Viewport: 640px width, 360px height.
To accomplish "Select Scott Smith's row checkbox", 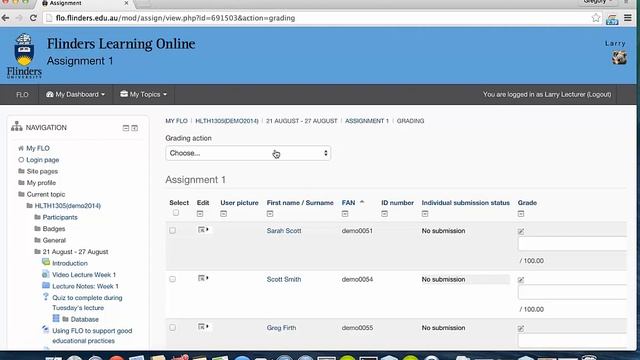I will (x=172, y=279).
